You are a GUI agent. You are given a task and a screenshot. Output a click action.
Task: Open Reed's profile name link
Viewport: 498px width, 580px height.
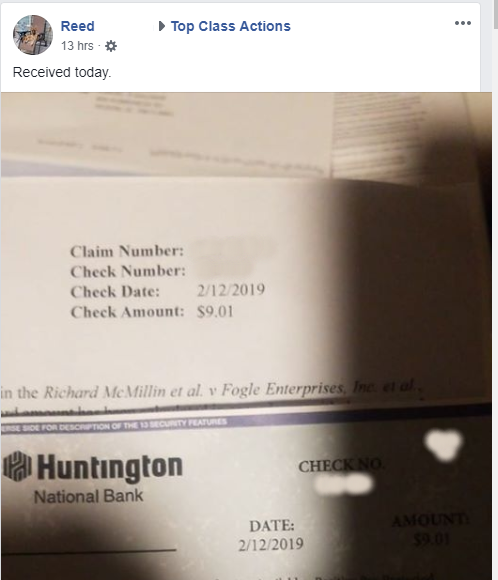point(77,26)
